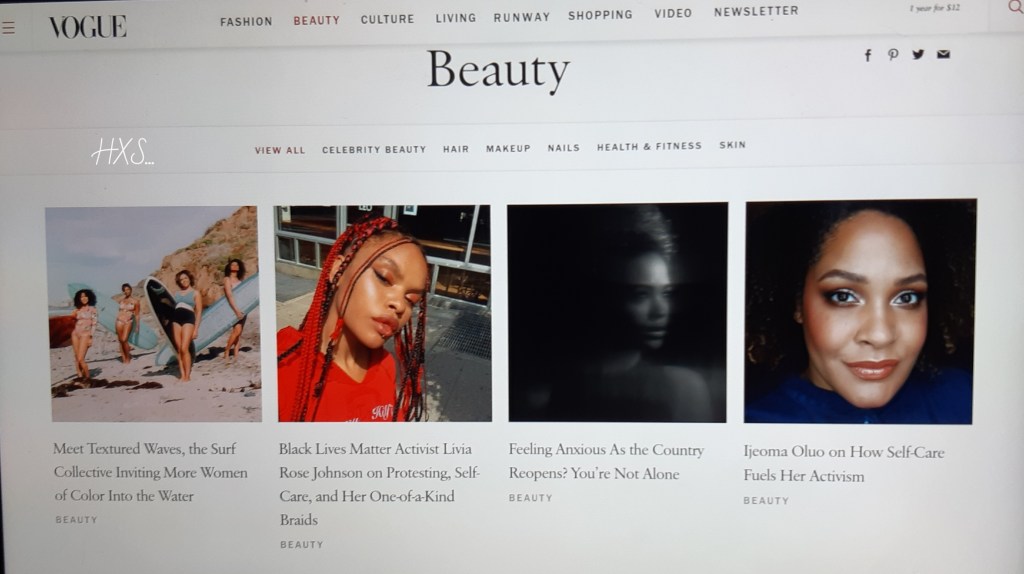Open the Fashion menu item
The width and height of the screenshot is (1024, 574).
246,22
